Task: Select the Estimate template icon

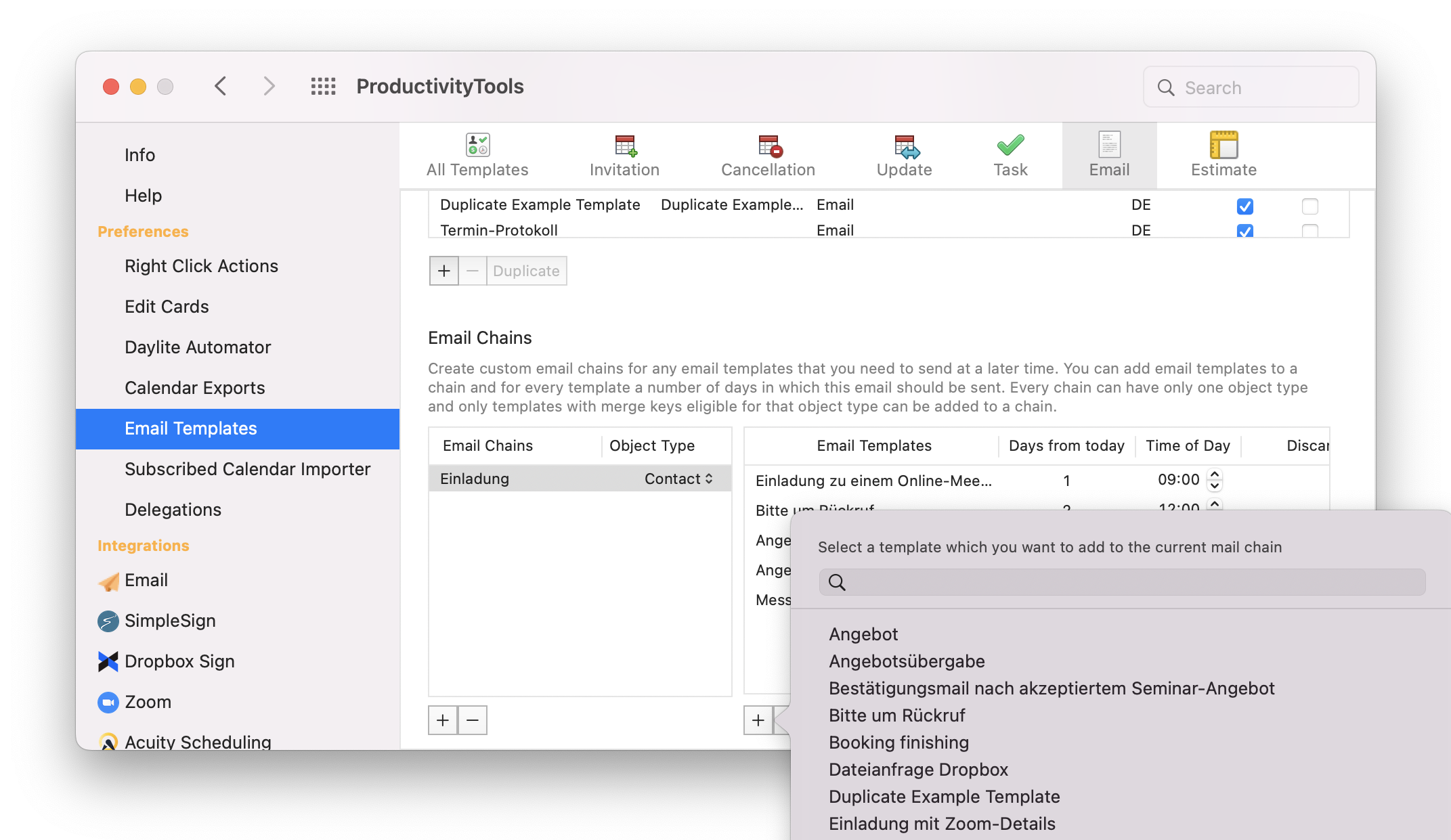Action: [1223, 144]
